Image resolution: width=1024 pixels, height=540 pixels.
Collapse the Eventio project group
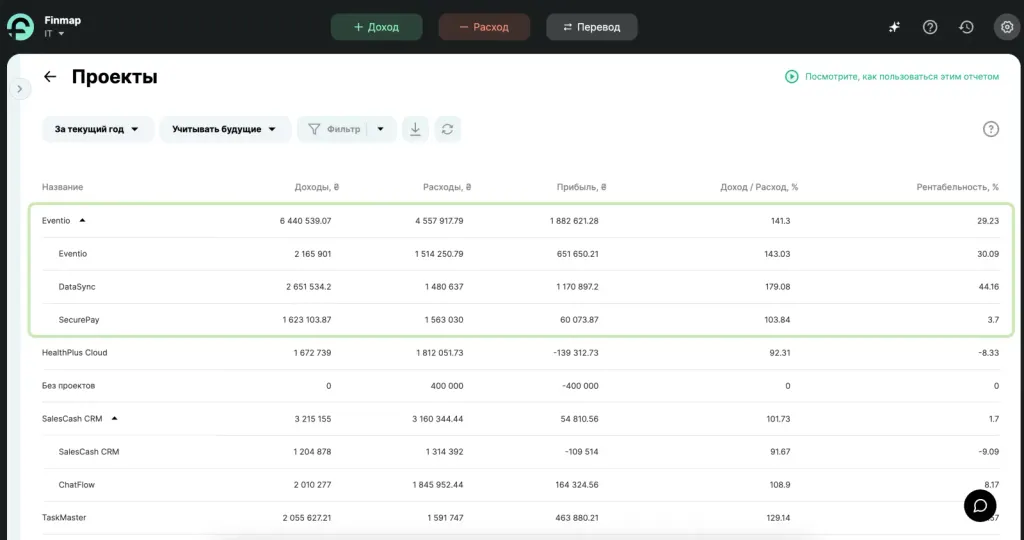[x=82, y=221]
